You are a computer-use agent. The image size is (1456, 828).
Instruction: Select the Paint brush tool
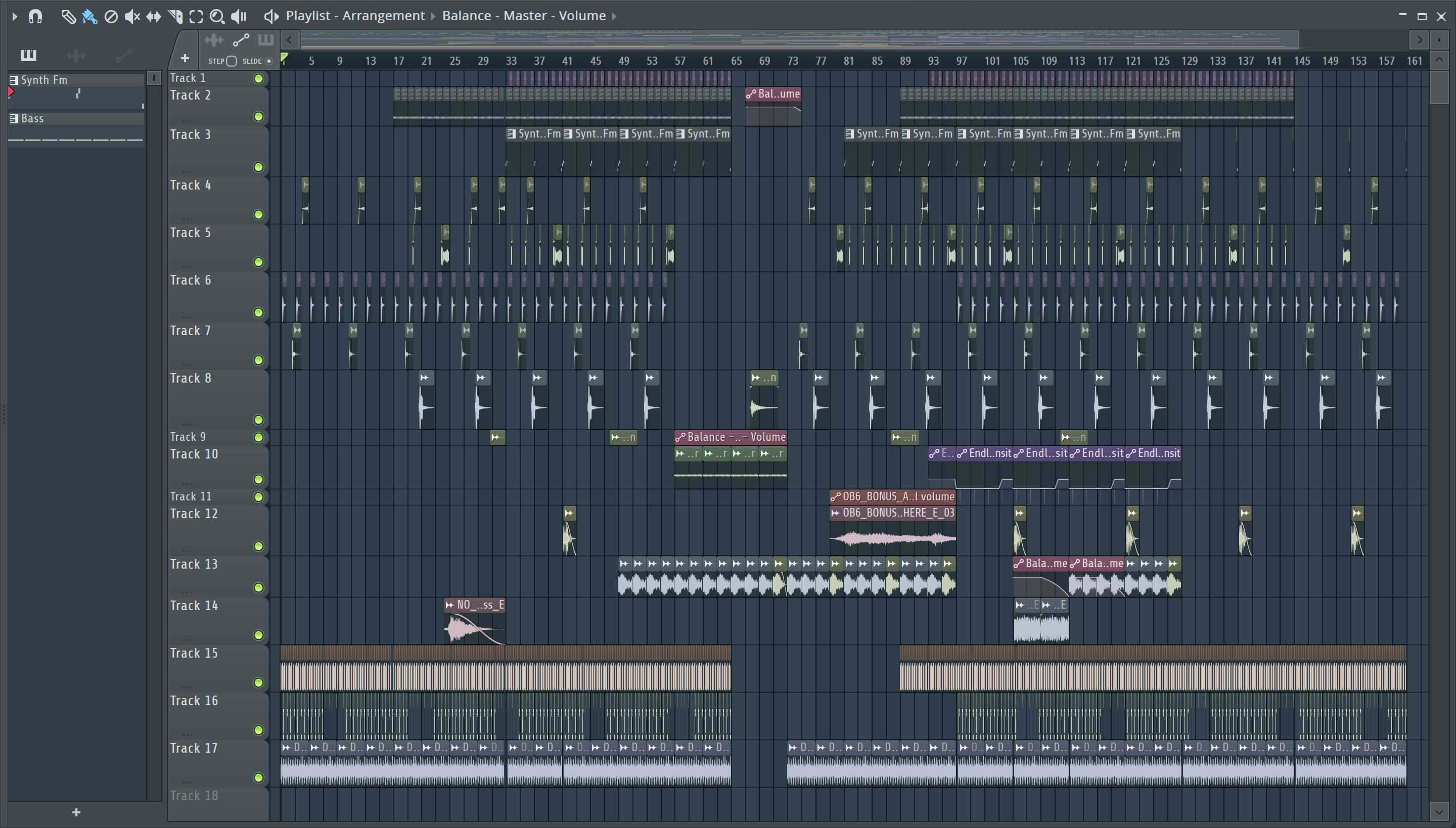pyautogui.click(x=89, y=17)
